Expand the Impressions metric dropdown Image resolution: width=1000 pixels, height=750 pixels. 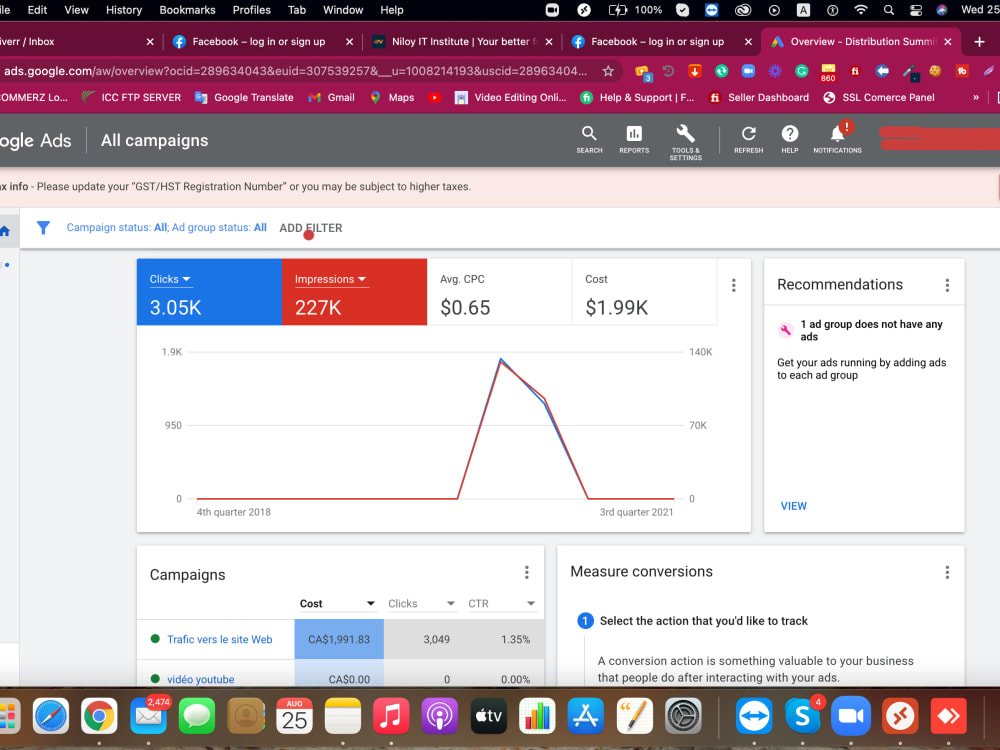coord(330,279)
